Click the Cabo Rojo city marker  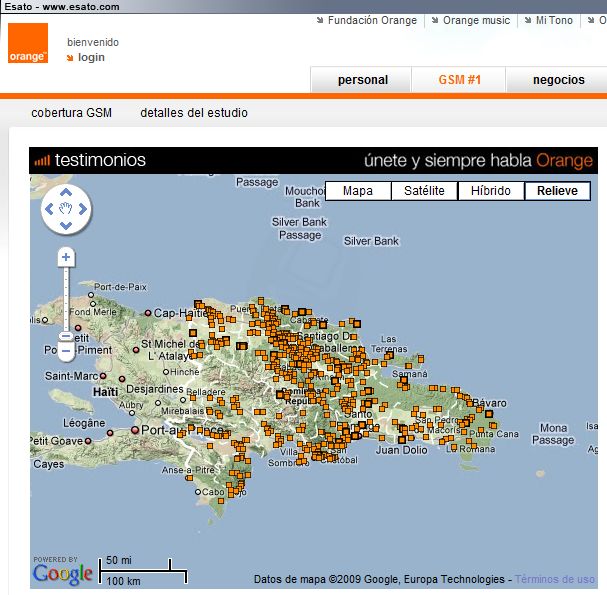click(198, 492)
